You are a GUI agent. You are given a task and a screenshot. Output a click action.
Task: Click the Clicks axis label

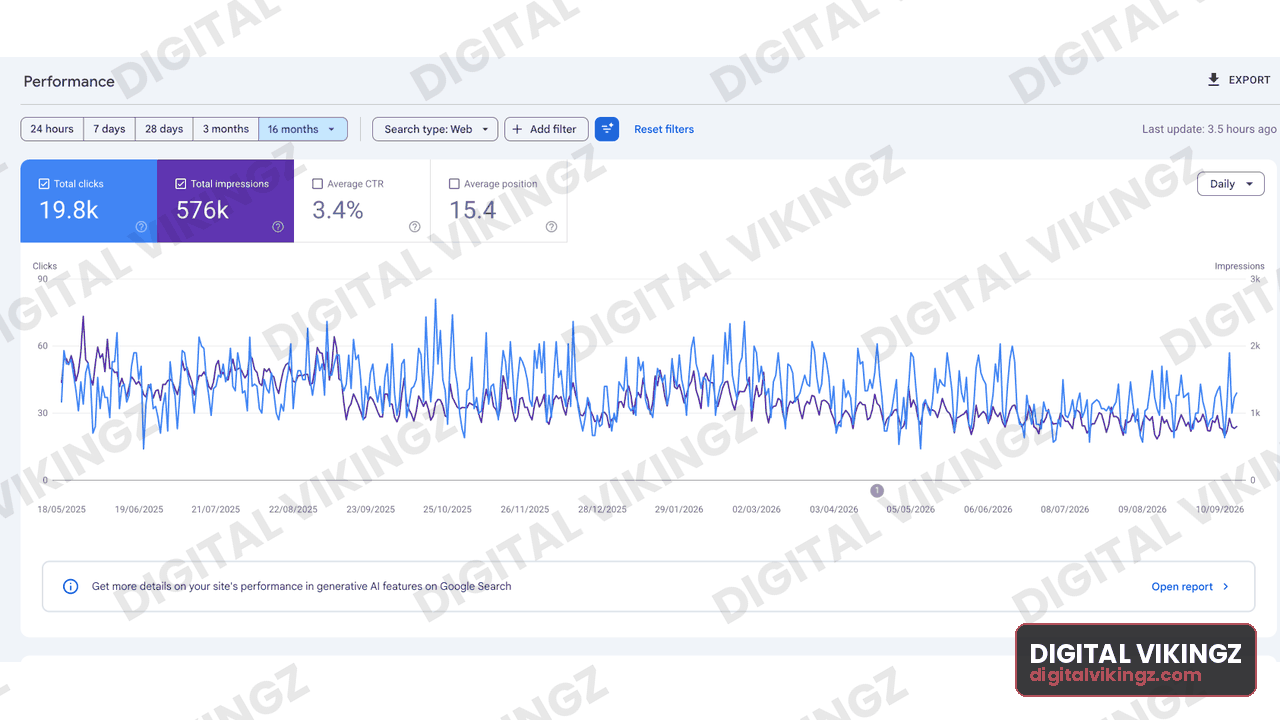click(45, 266)
